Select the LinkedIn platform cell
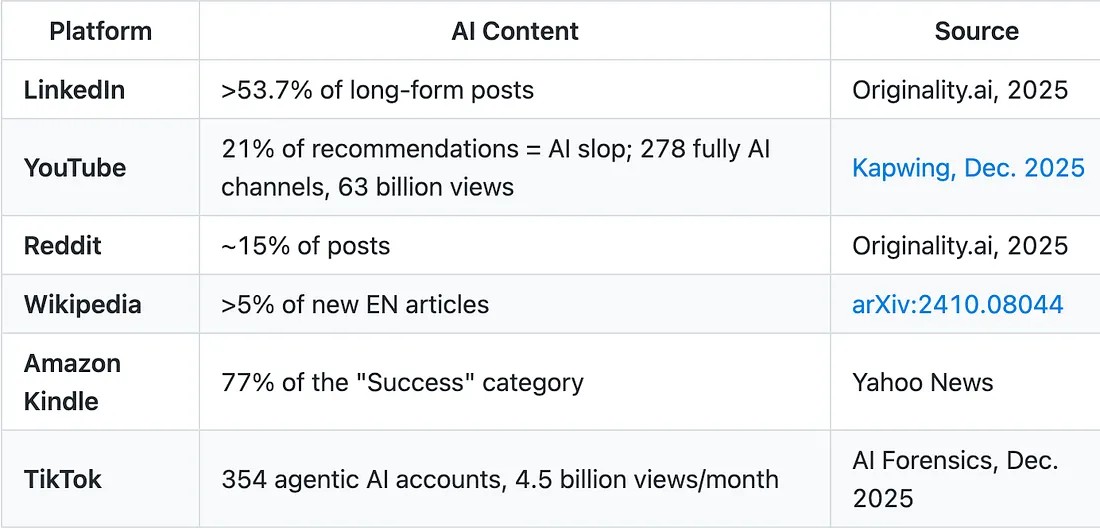This screenshot has width=1100, height=528. 74,90
